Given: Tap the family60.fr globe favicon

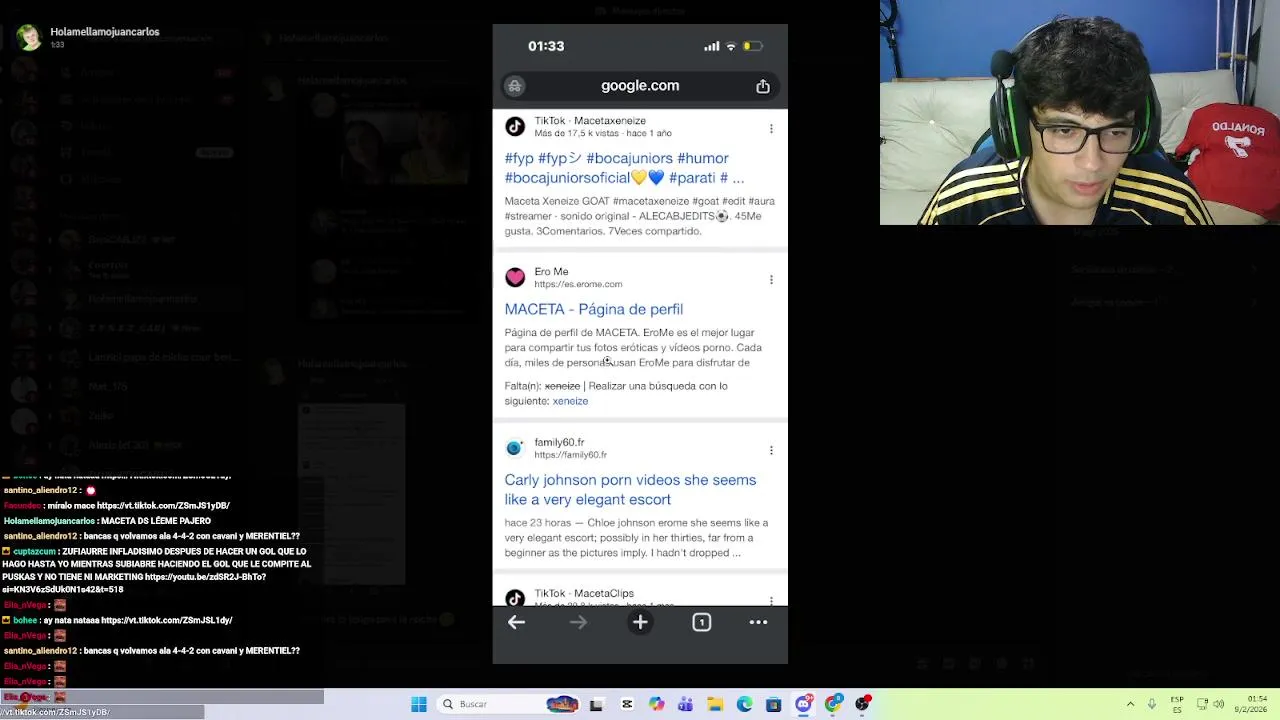Looking at the screenshot, I should click(515, 448).
